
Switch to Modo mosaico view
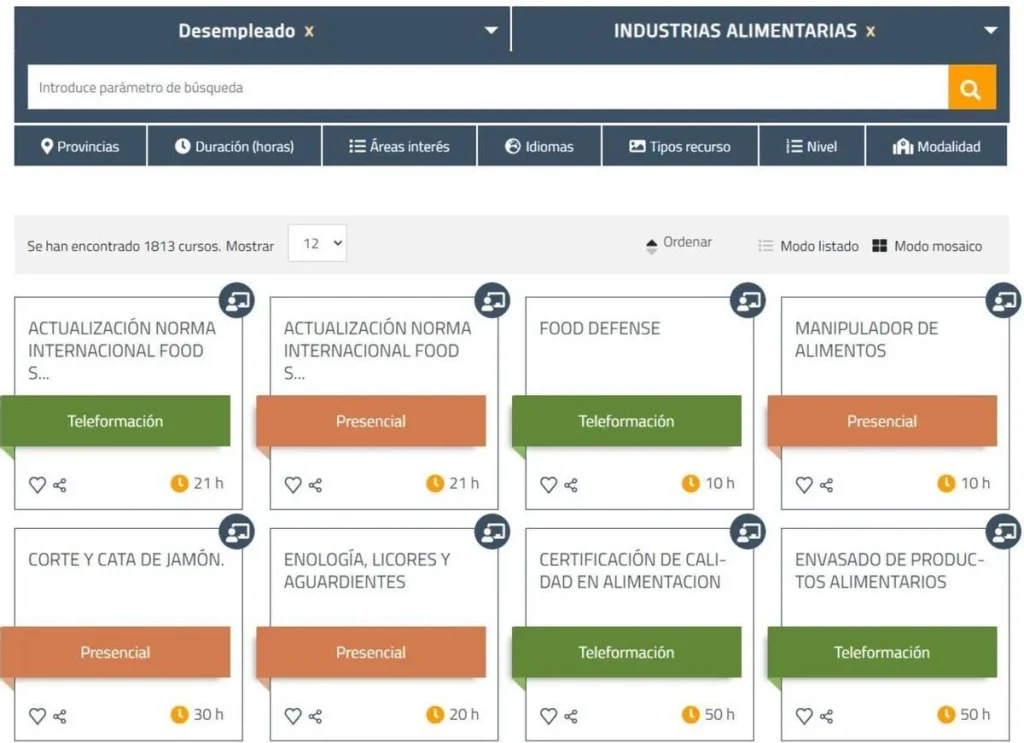point(927,246)
